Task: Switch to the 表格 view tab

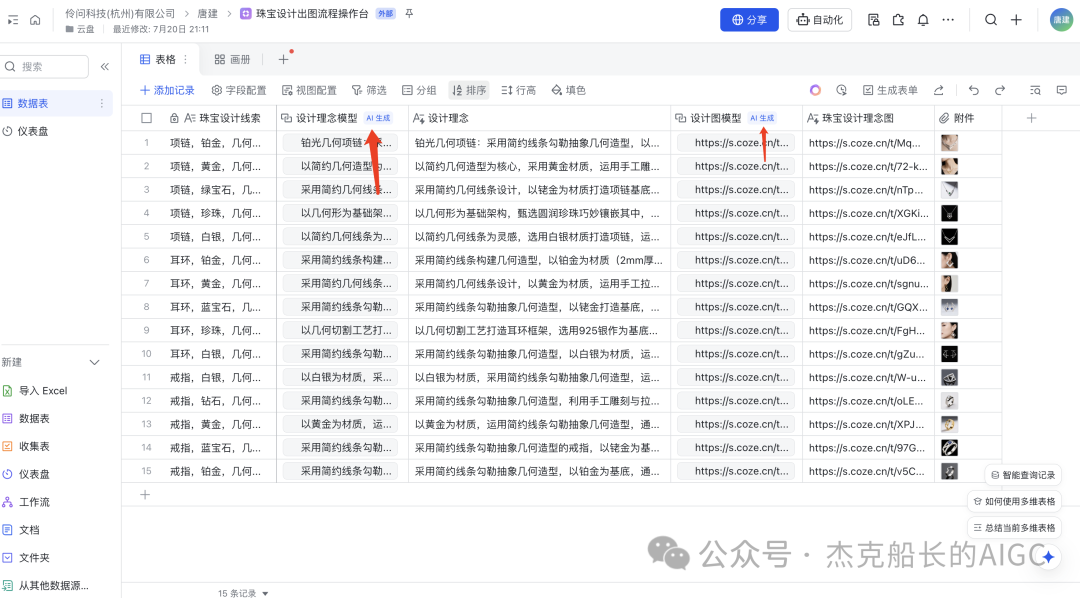Action: pyautogui.click(x=158, y=60)
